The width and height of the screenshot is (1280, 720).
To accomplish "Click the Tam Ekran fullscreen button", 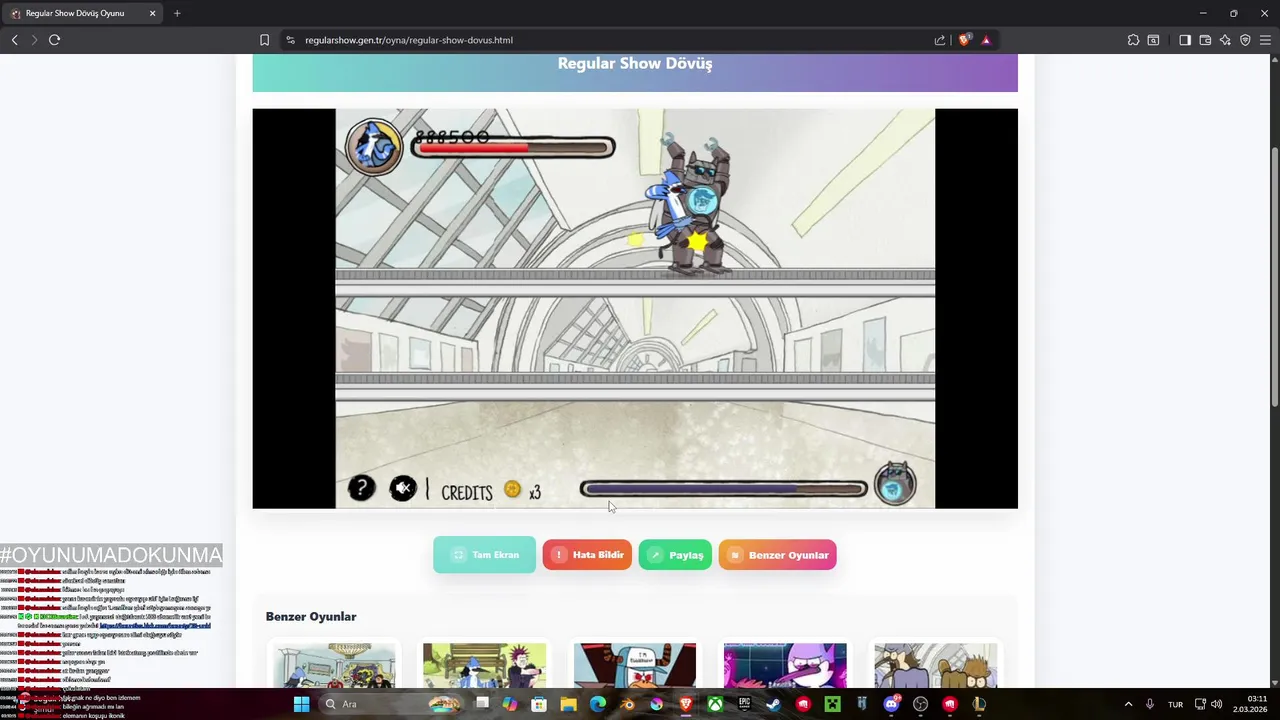I will (484, 555).
